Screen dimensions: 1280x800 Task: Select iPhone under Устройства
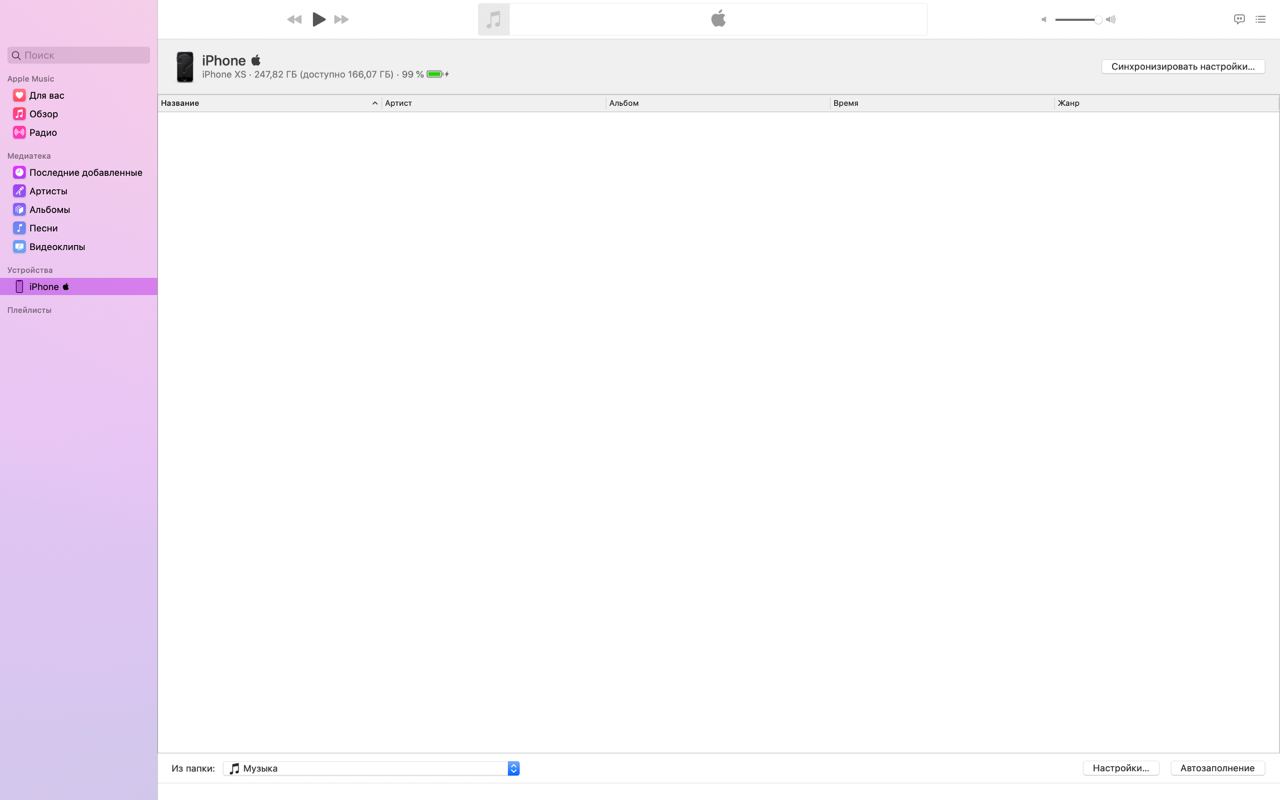pyautogui.click(x=78, y=286)
